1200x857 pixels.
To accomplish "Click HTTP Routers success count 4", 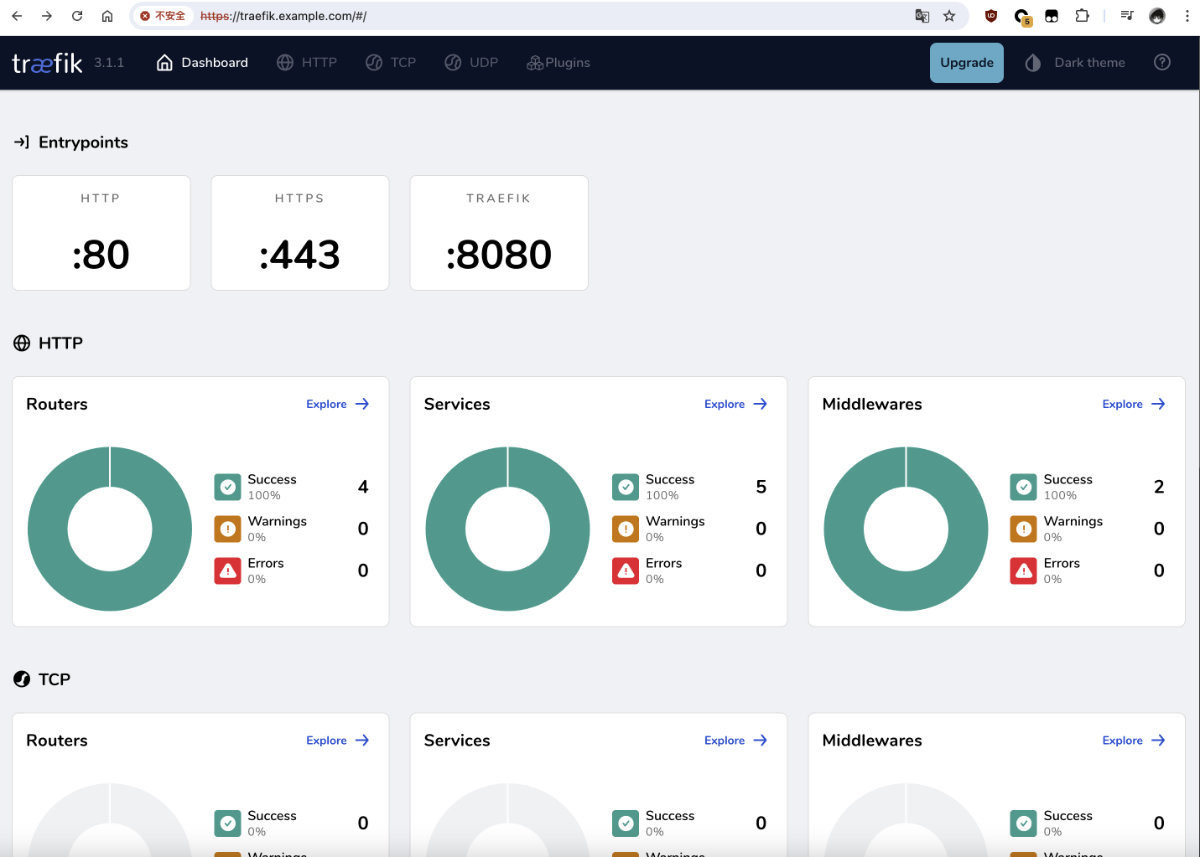I will 363,487.
